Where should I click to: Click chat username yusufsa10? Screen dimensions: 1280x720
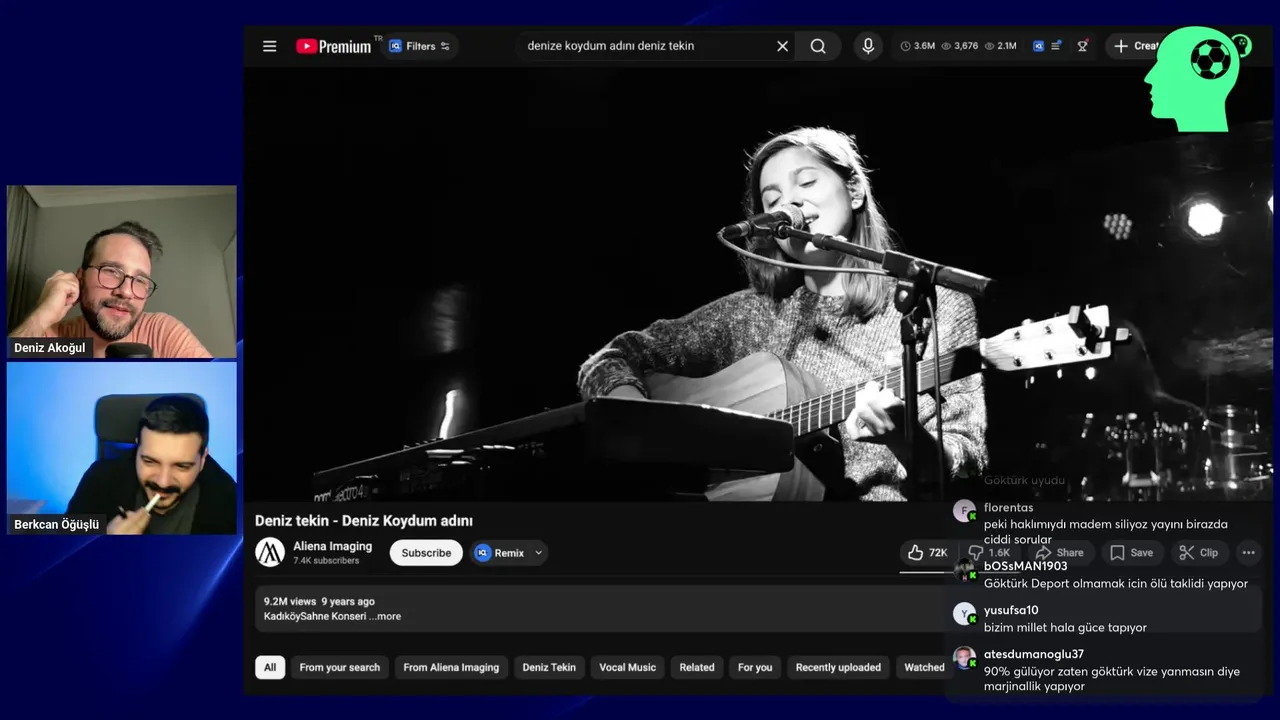[1011, 610]
